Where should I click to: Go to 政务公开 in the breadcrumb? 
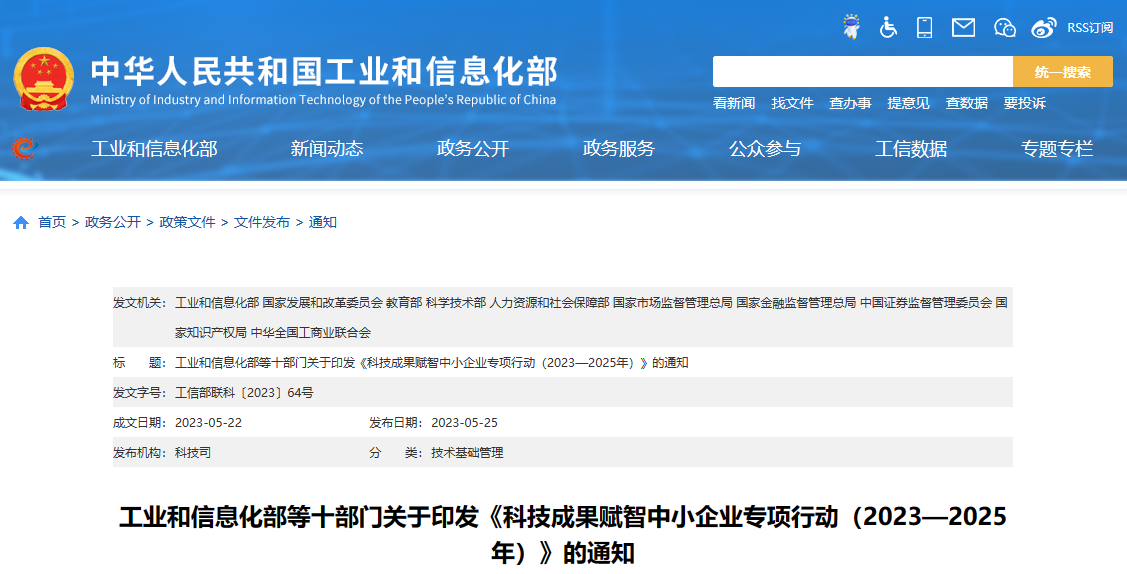click(x=113, y=223)
